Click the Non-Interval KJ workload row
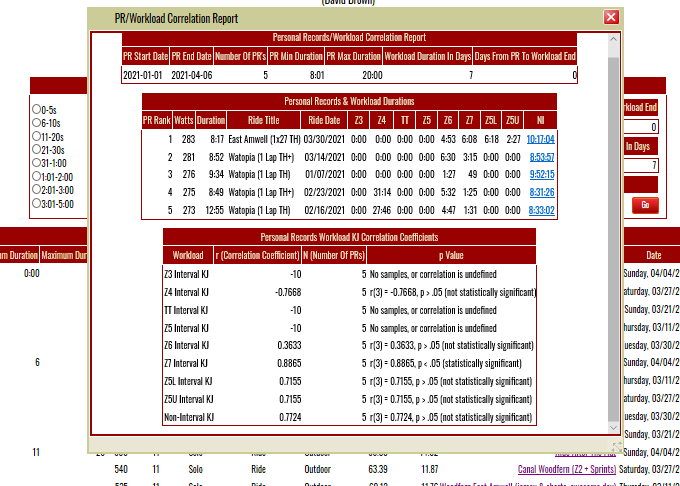 (x=350, y=417)
